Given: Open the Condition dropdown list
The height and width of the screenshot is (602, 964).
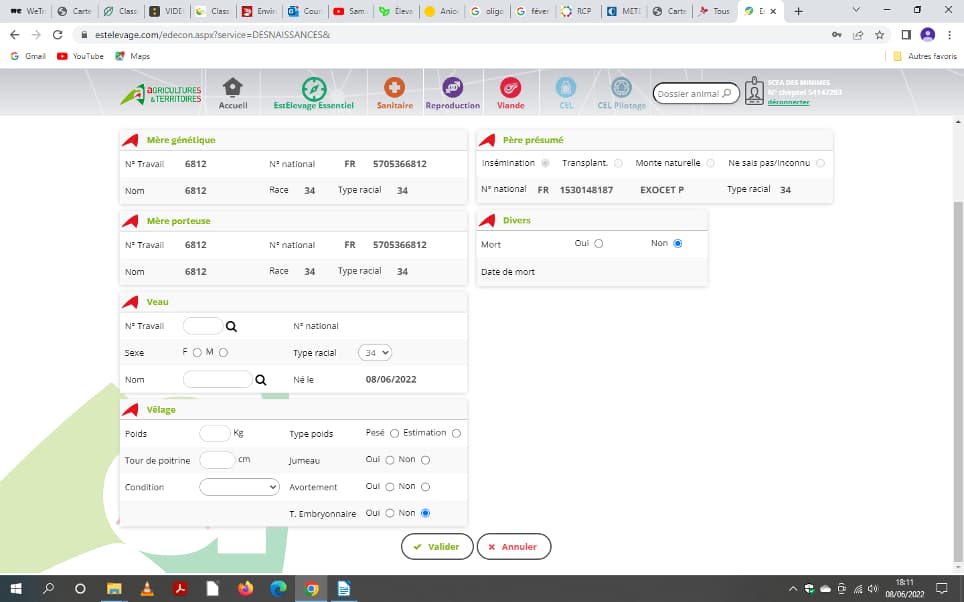Looking at the screenshot, I should [239, 487].
